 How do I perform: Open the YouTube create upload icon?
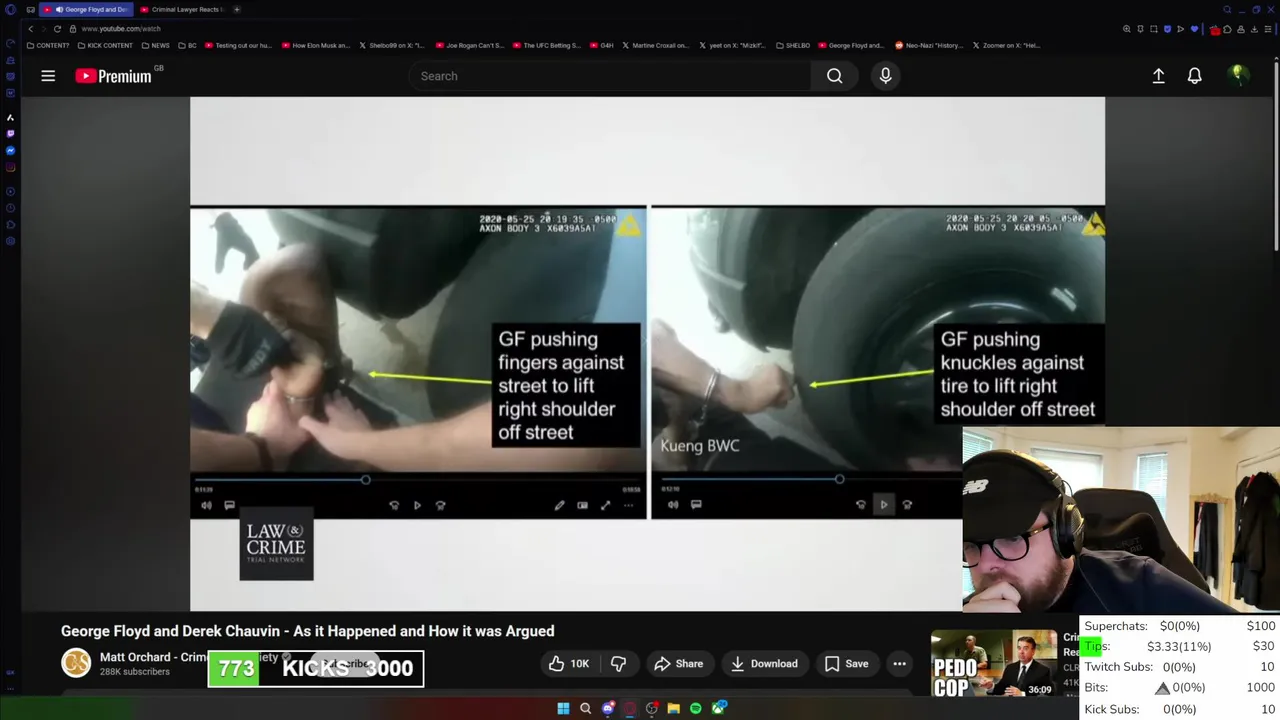pos(1158,76)
